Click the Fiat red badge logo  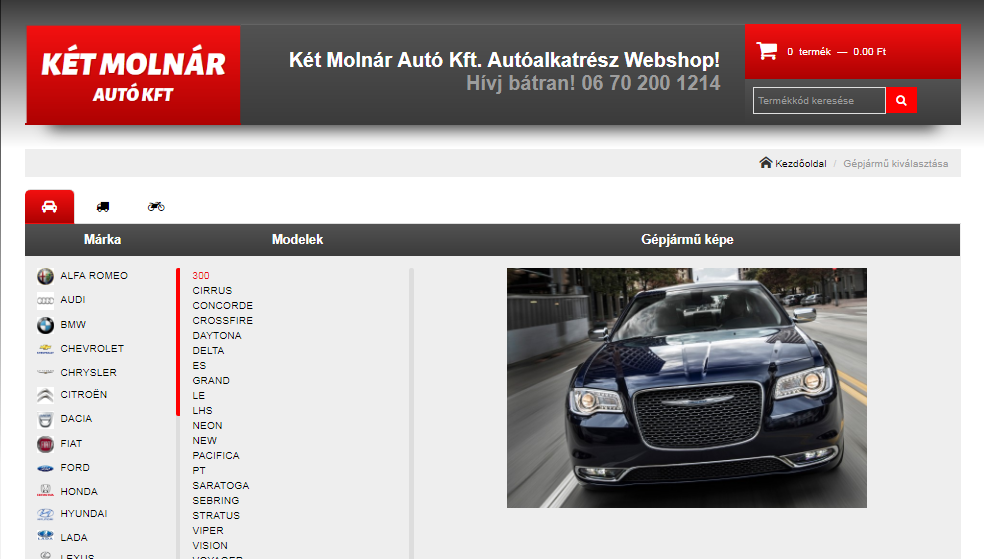[x=45, y=444]
